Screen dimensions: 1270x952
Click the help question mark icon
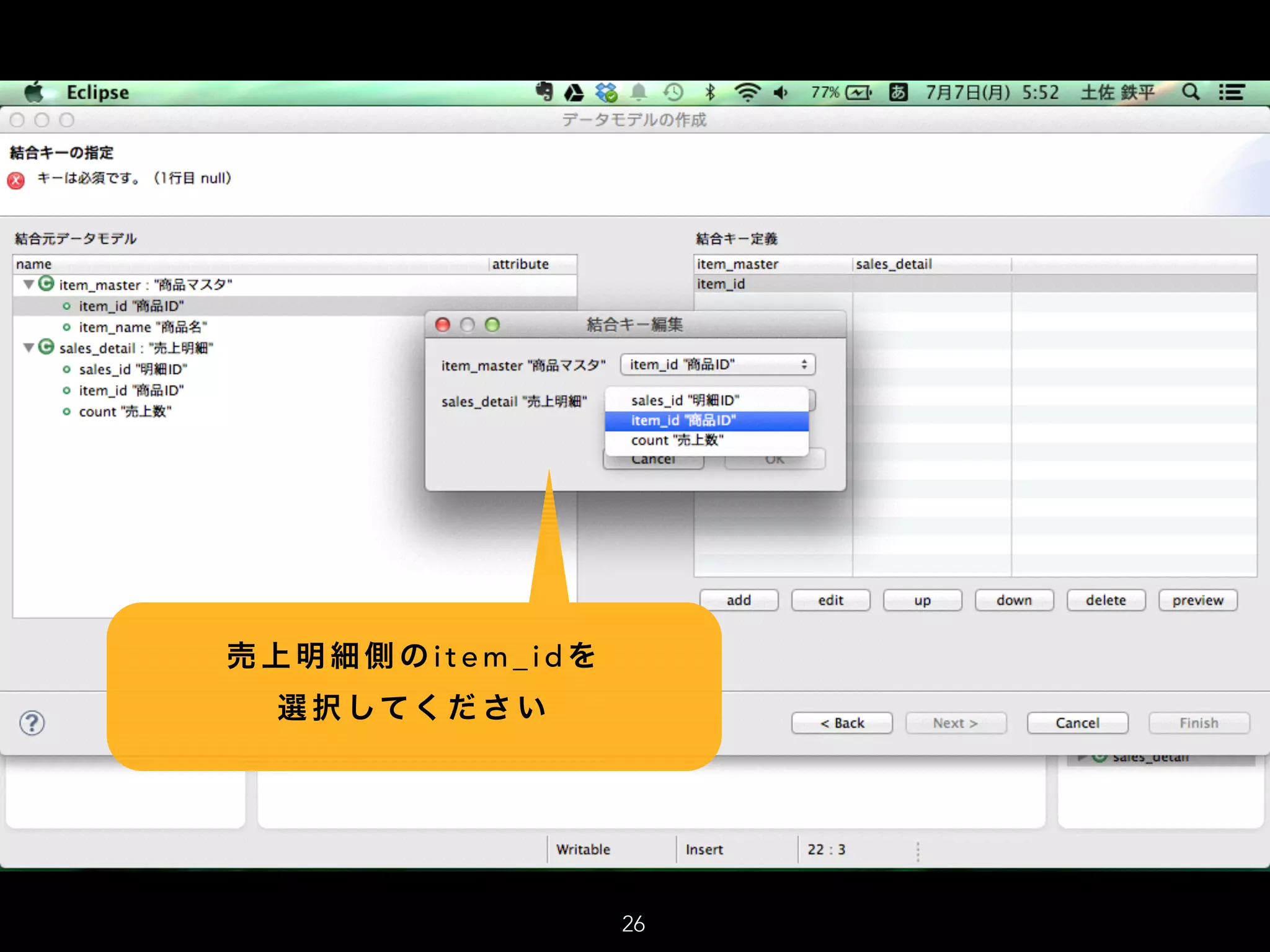tap(32, 723)
